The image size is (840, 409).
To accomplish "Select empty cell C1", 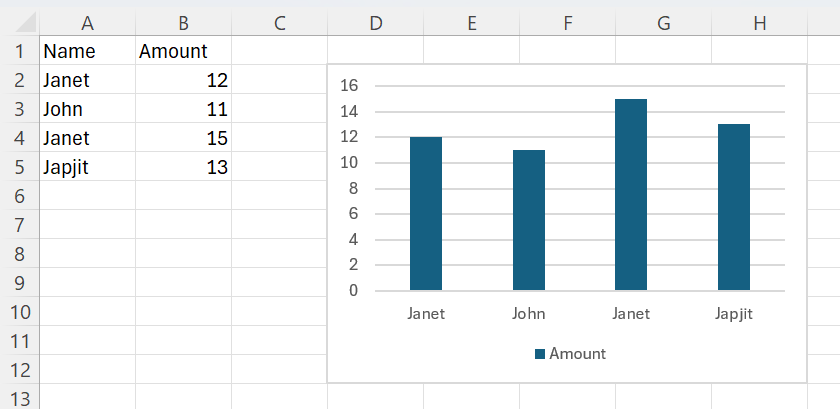I will (279, 51).
